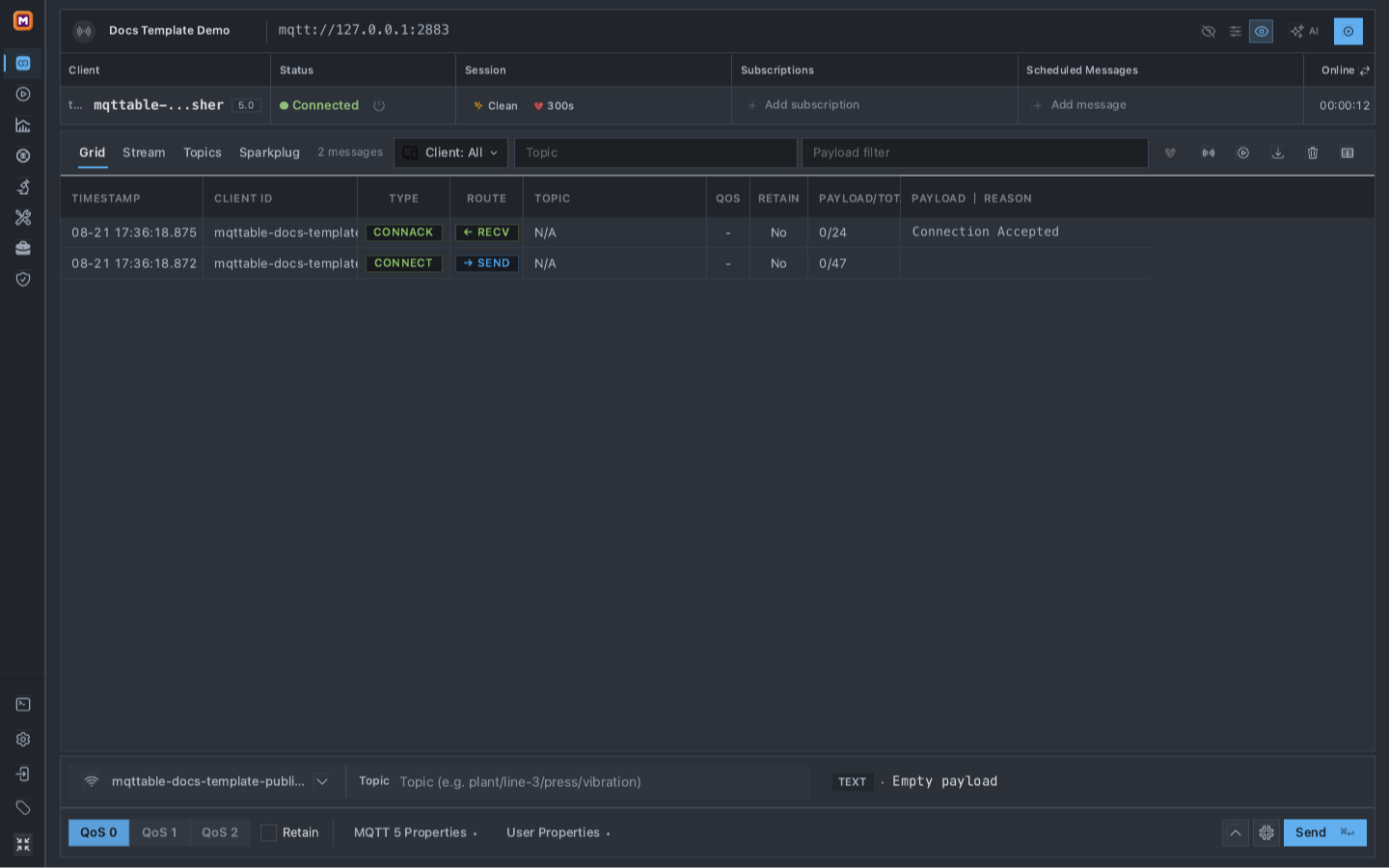Open the chart analytics sidebar icon

tap(23, 125)
